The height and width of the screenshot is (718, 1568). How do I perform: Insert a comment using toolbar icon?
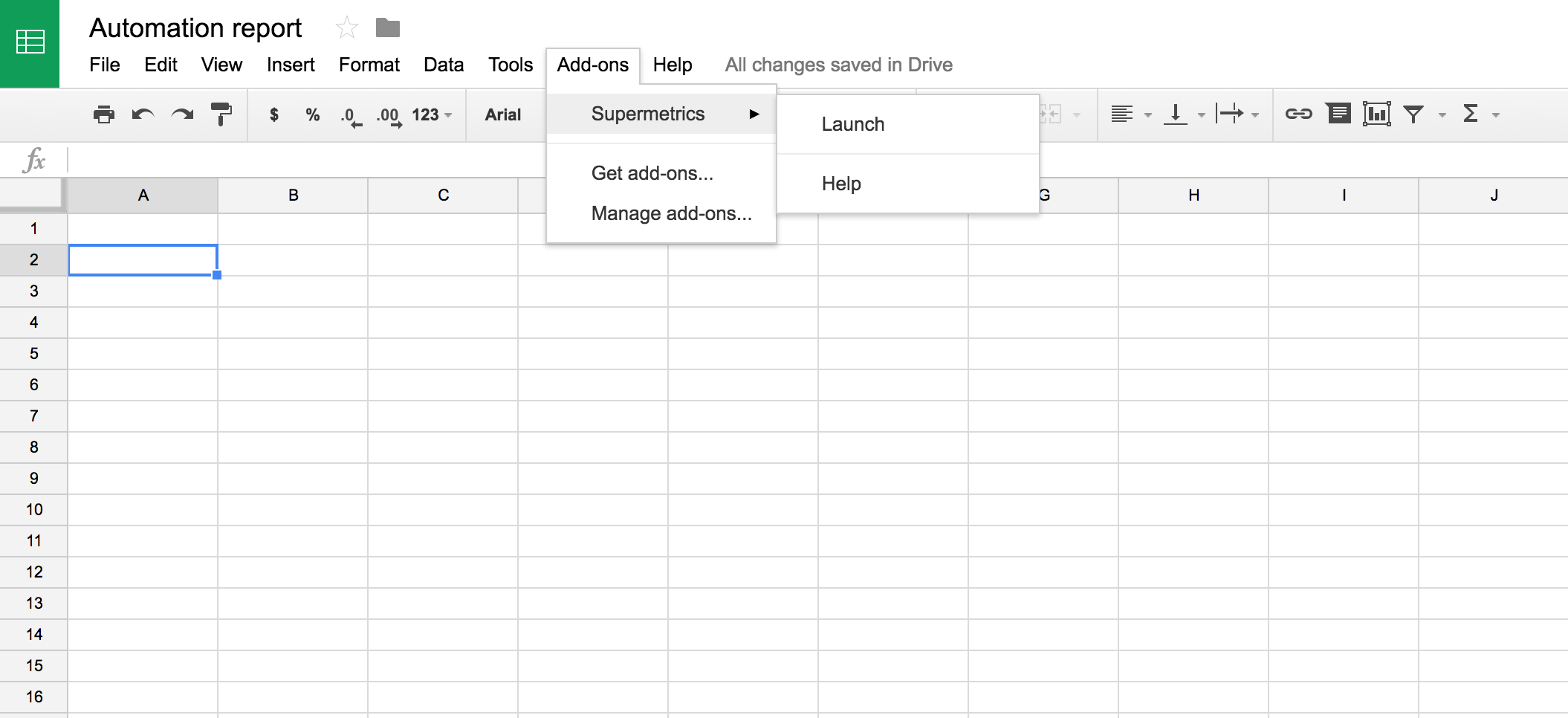point(1338,114)
